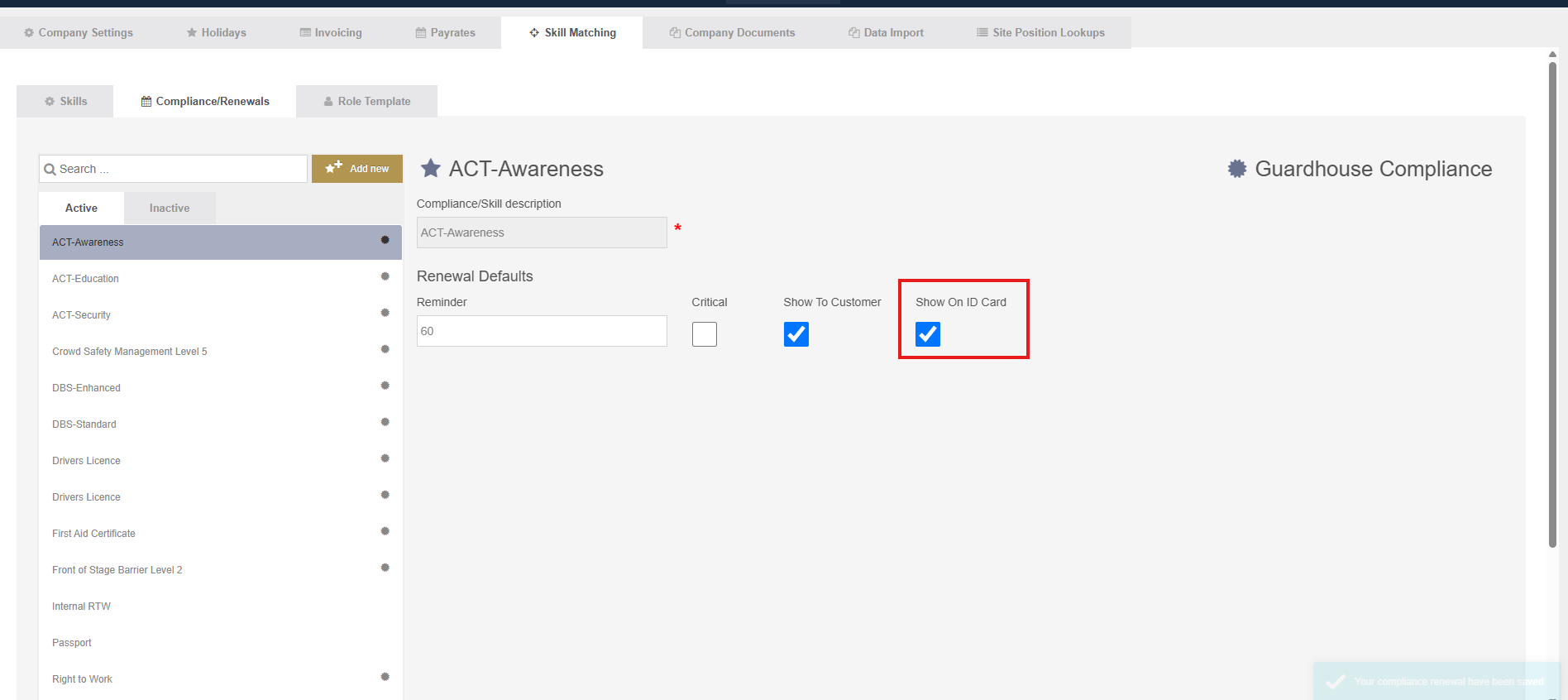The image size is (1568, 700).
Task: Open the Payrates tab
Action: pyautogui.click(x=446, y=33)
